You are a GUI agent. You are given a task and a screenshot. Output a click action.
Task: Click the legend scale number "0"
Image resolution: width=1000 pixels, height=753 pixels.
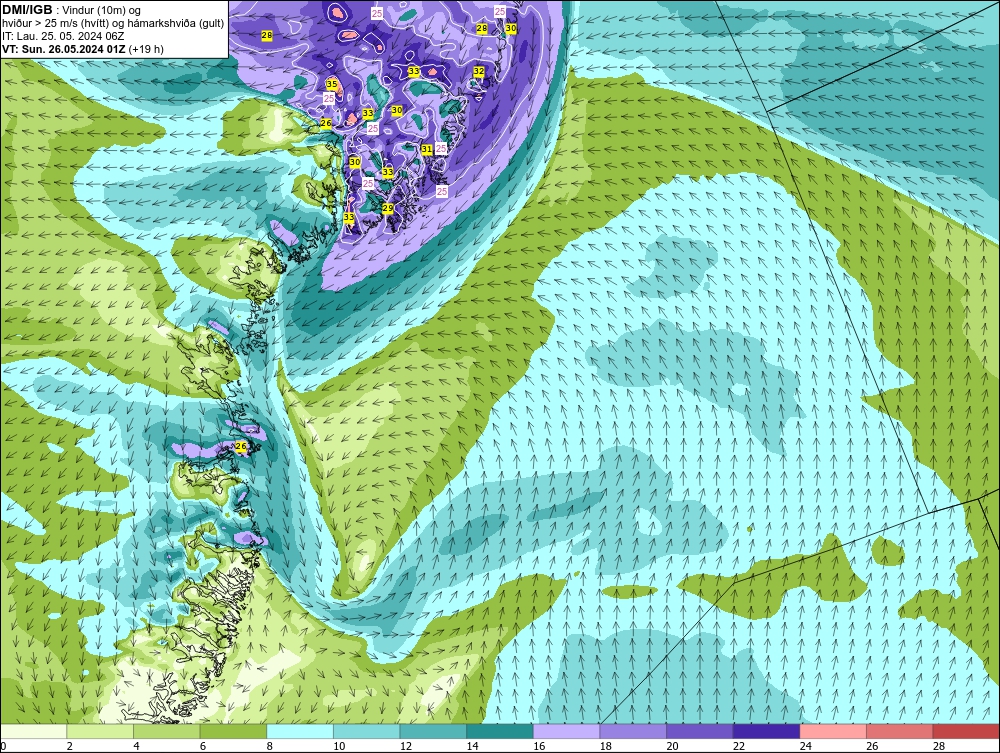(x=3, y=746)
